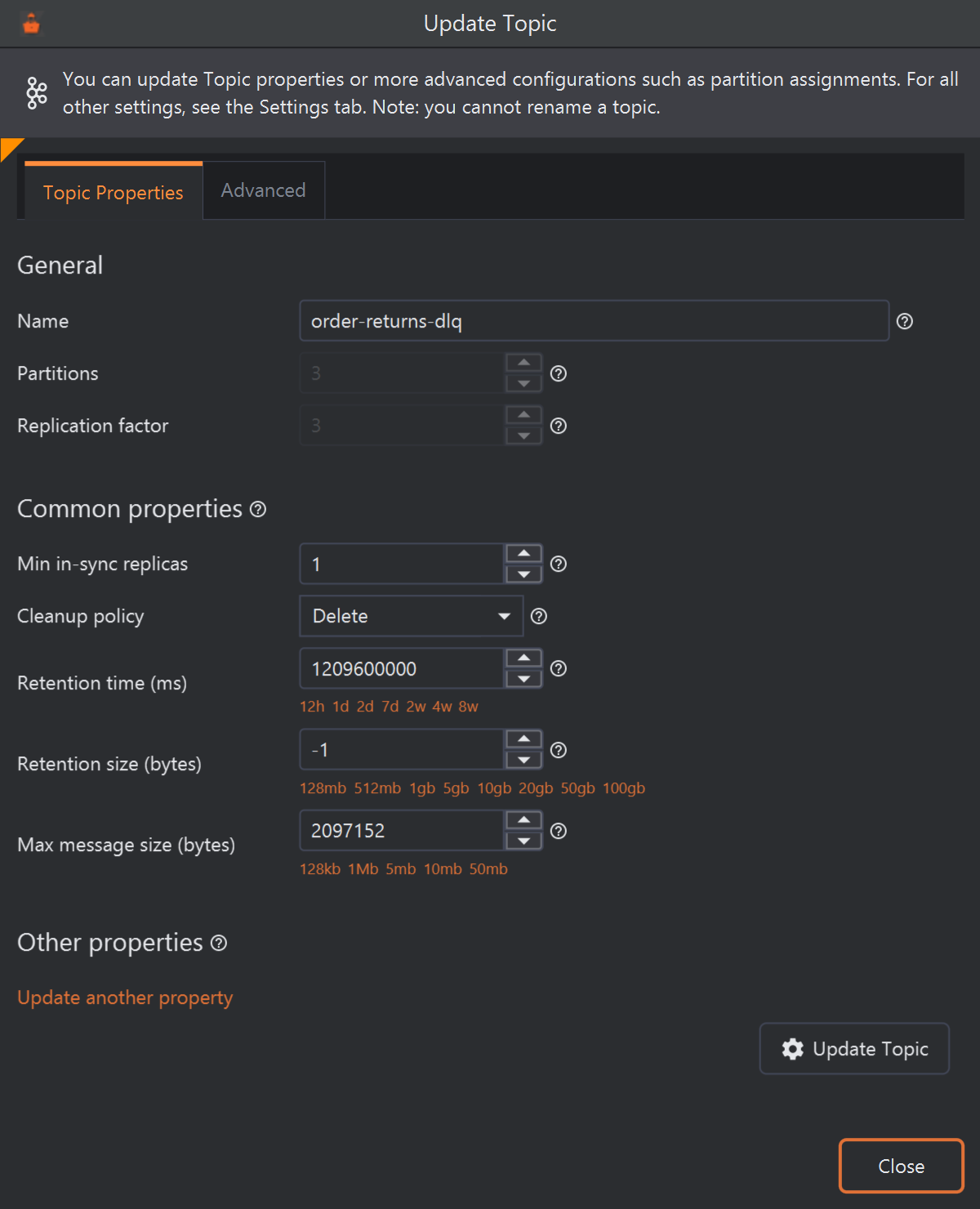Image resolution: width=980 pixels, height=1209 pixels.
Task: Open help icon next to Min in-sync replicas
Action: coord(558,564)
